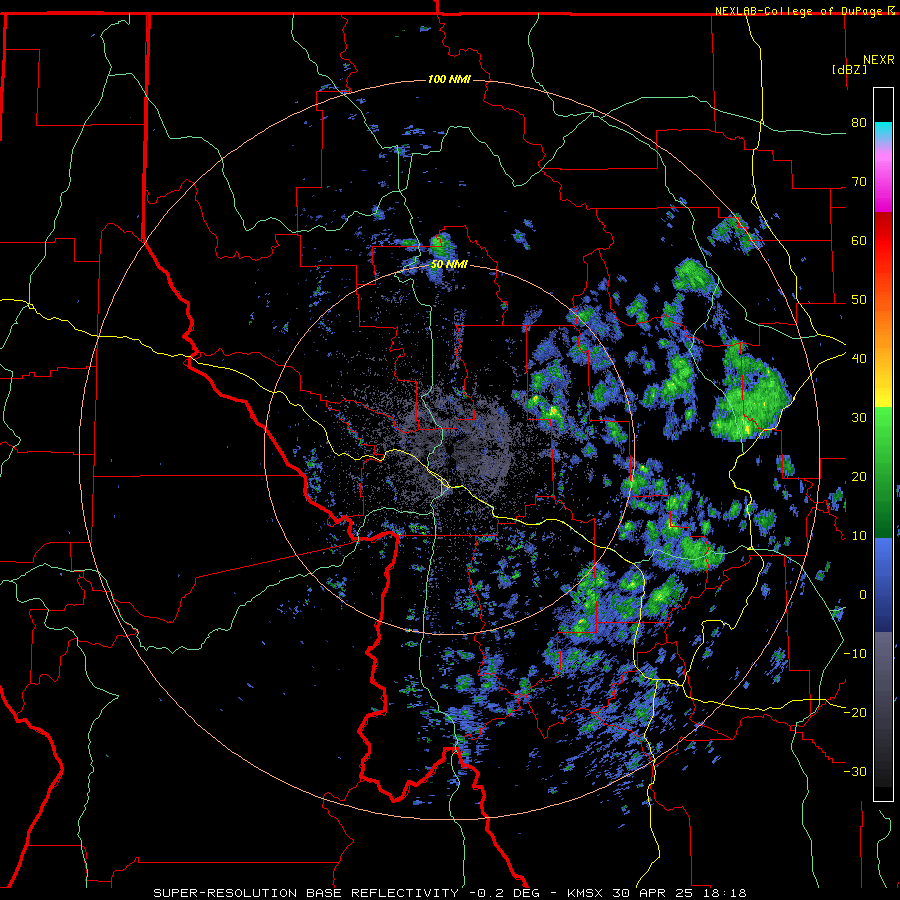900x900 pixels.
Task: Click the NEXLAB-College of DuPage watermark text
Action: [x=800, y=11]
